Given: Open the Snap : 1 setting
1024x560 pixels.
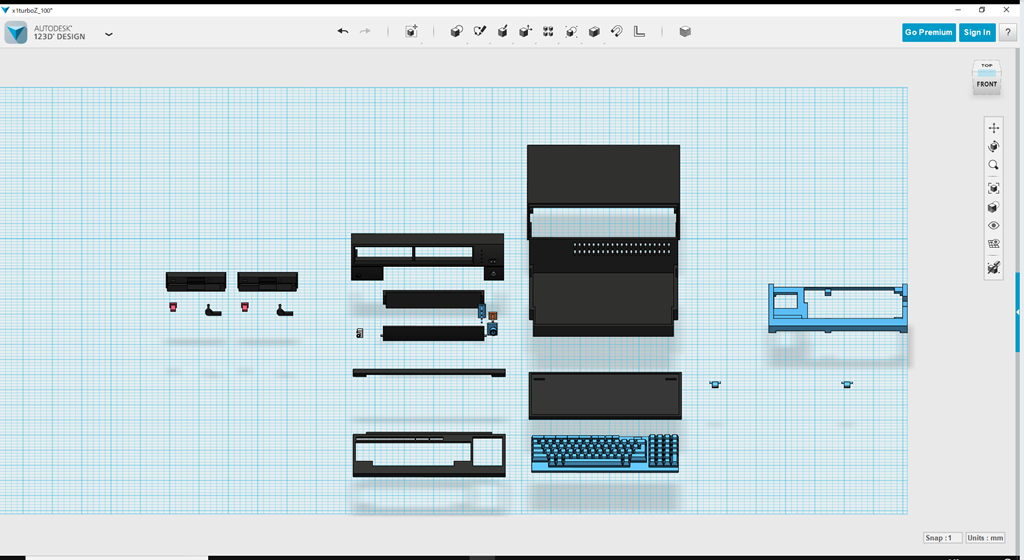Looking at the screenshot, I should [942, 538].
